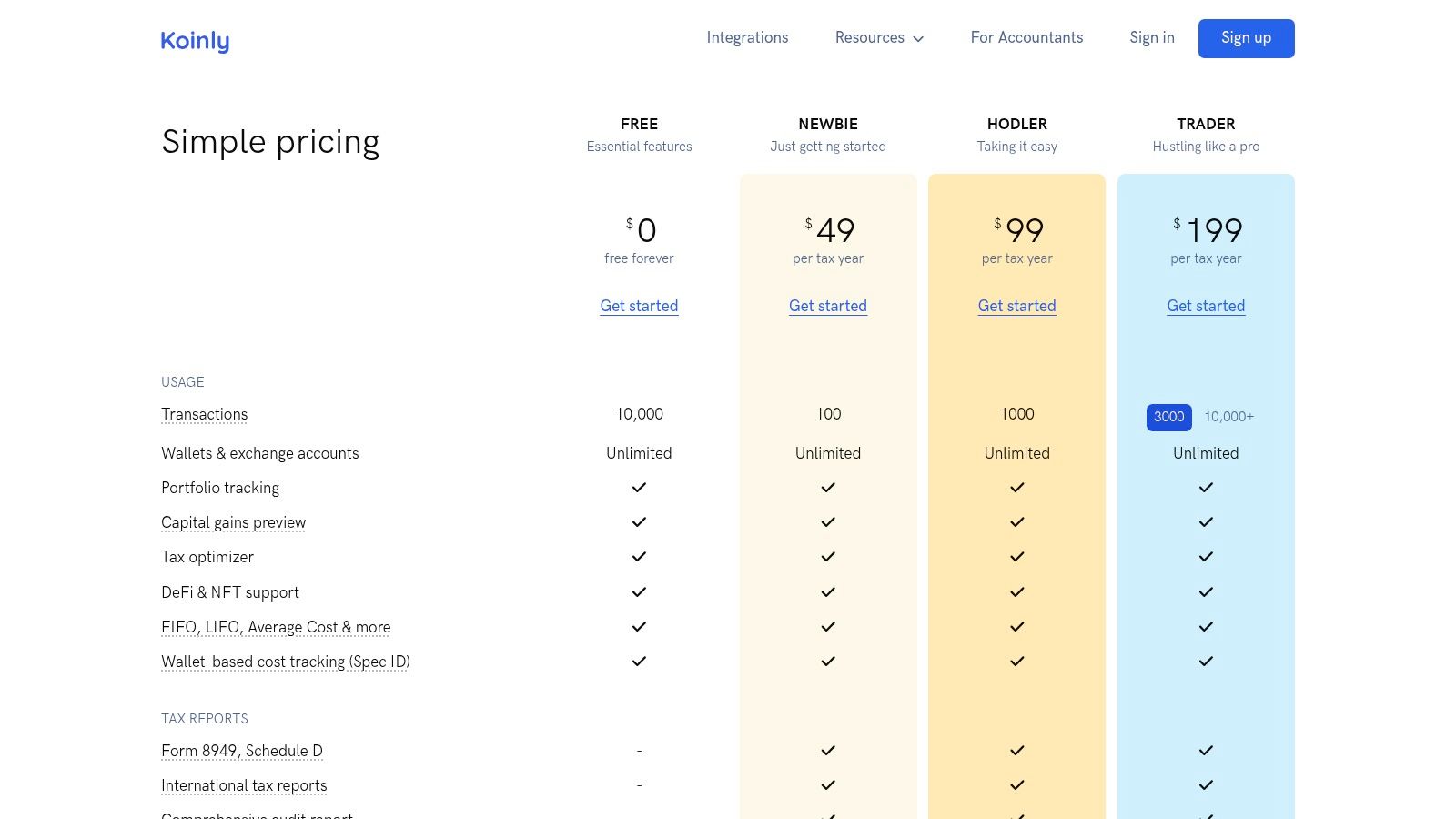Click the $49 Newbie plan price
The width and height of the screenshot is (1456, 819).
pos(828,230)
